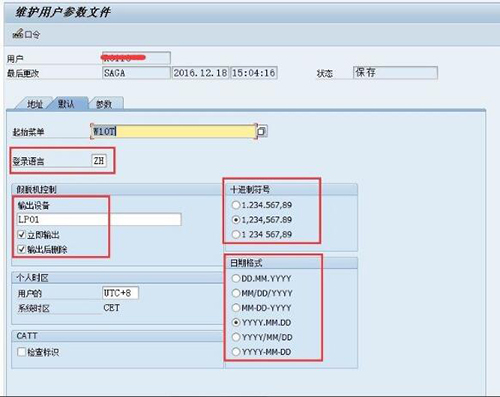
Task: Click the date value 2016.12.18
Action: coord(200,73)
